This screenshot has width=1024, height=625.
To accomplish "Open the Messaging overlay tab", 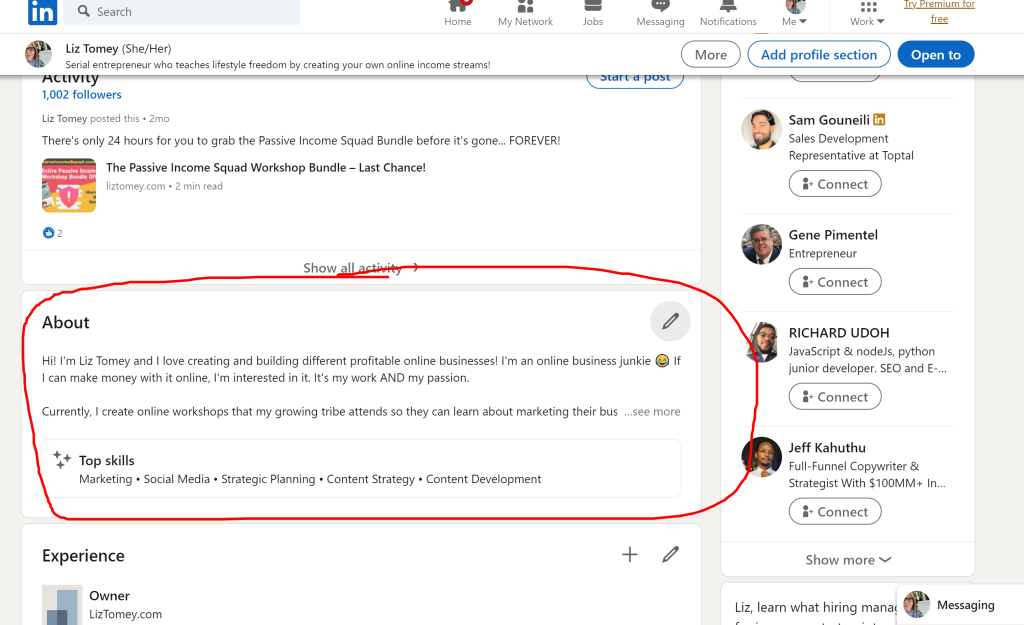I will pyautogui.click(x=960, y=605).
